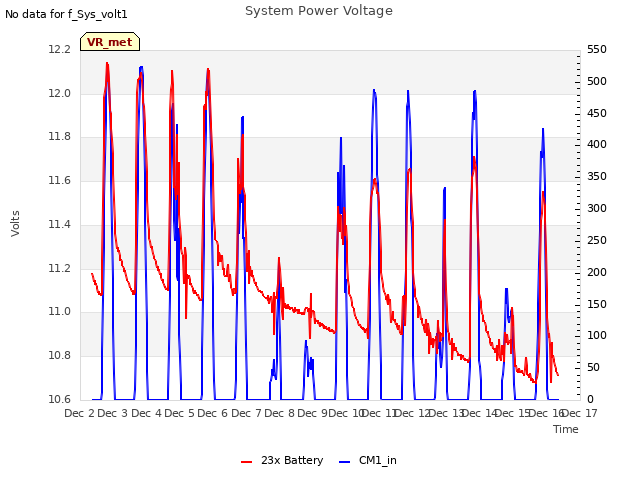Click the 500 right axis value
This screenshot has width=640, height=480.
pos(597,81)
